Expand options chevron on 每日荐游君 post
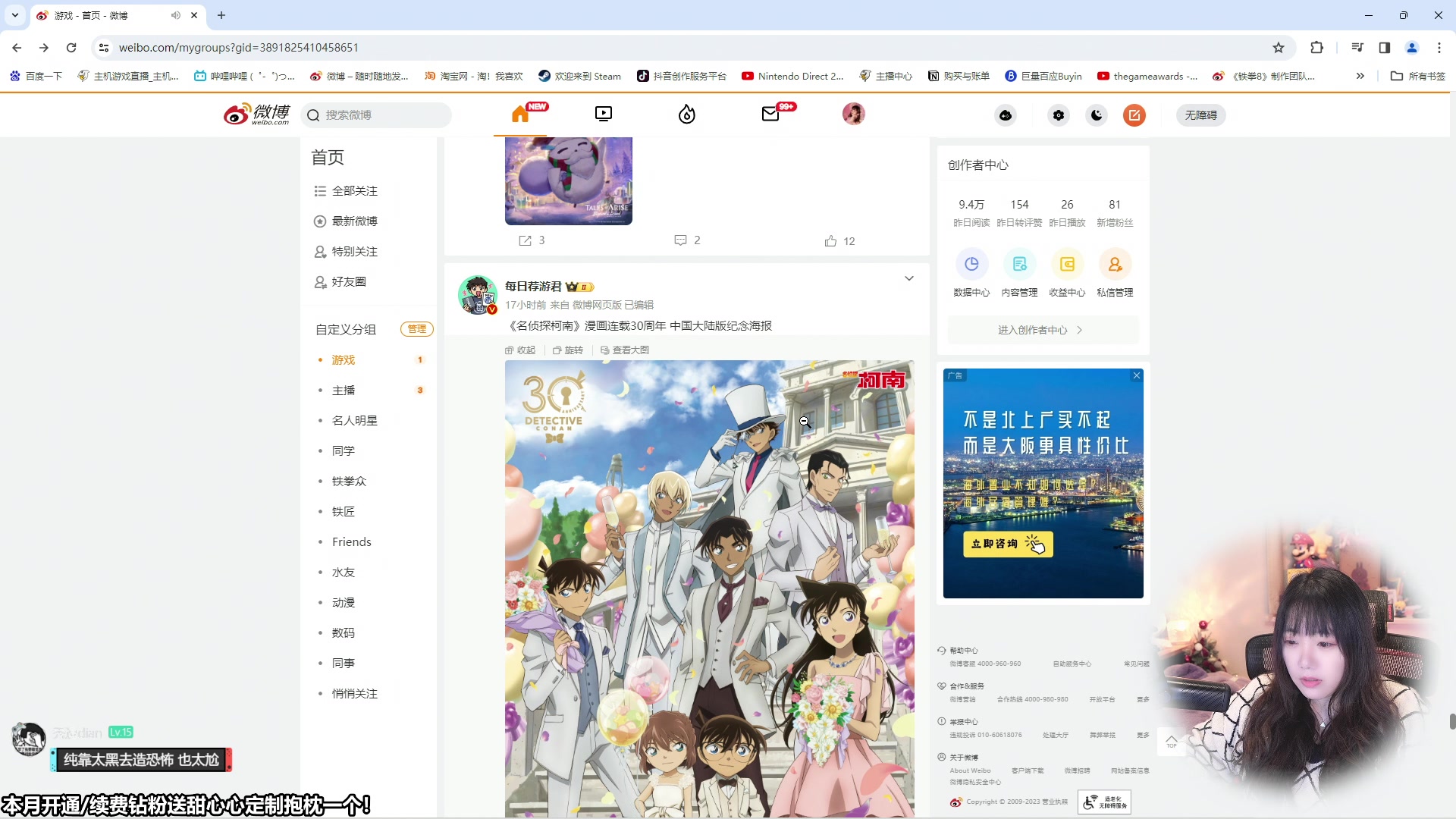The image size is (1456, 819). [x=908, y=278]
